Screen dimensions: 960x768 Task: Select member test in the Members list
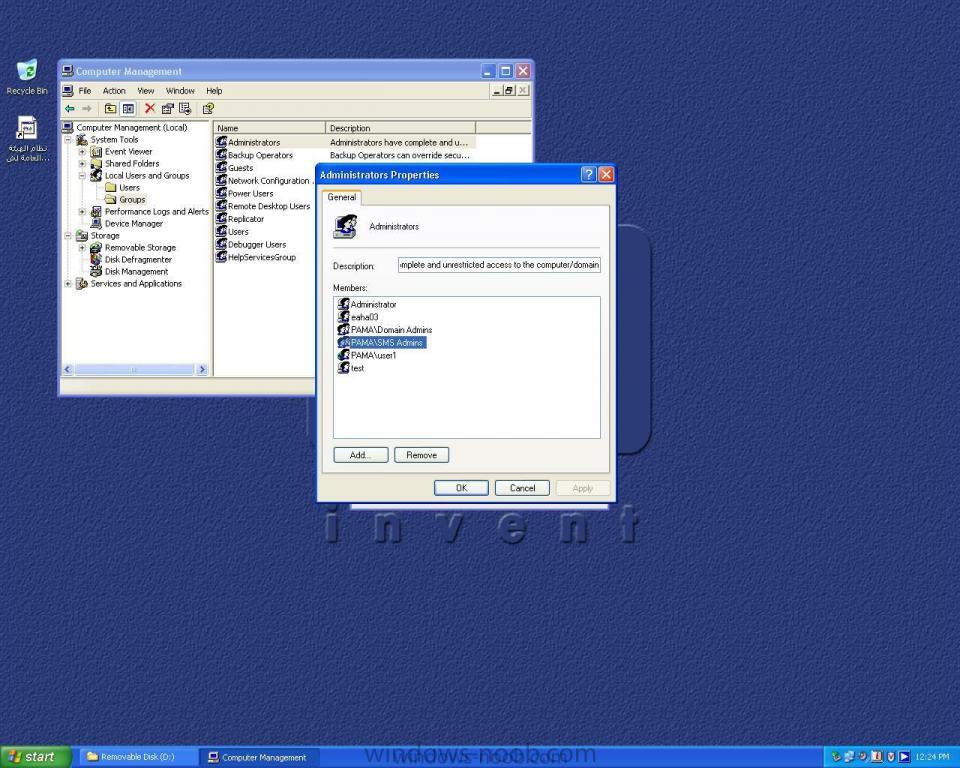point(358,369)
